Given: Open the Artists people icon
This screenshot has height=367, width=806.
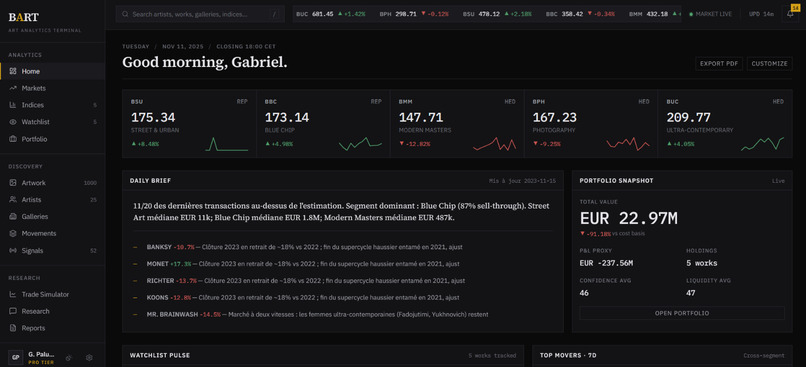Looking at the screenshot, I should click(x=13, y=199).
